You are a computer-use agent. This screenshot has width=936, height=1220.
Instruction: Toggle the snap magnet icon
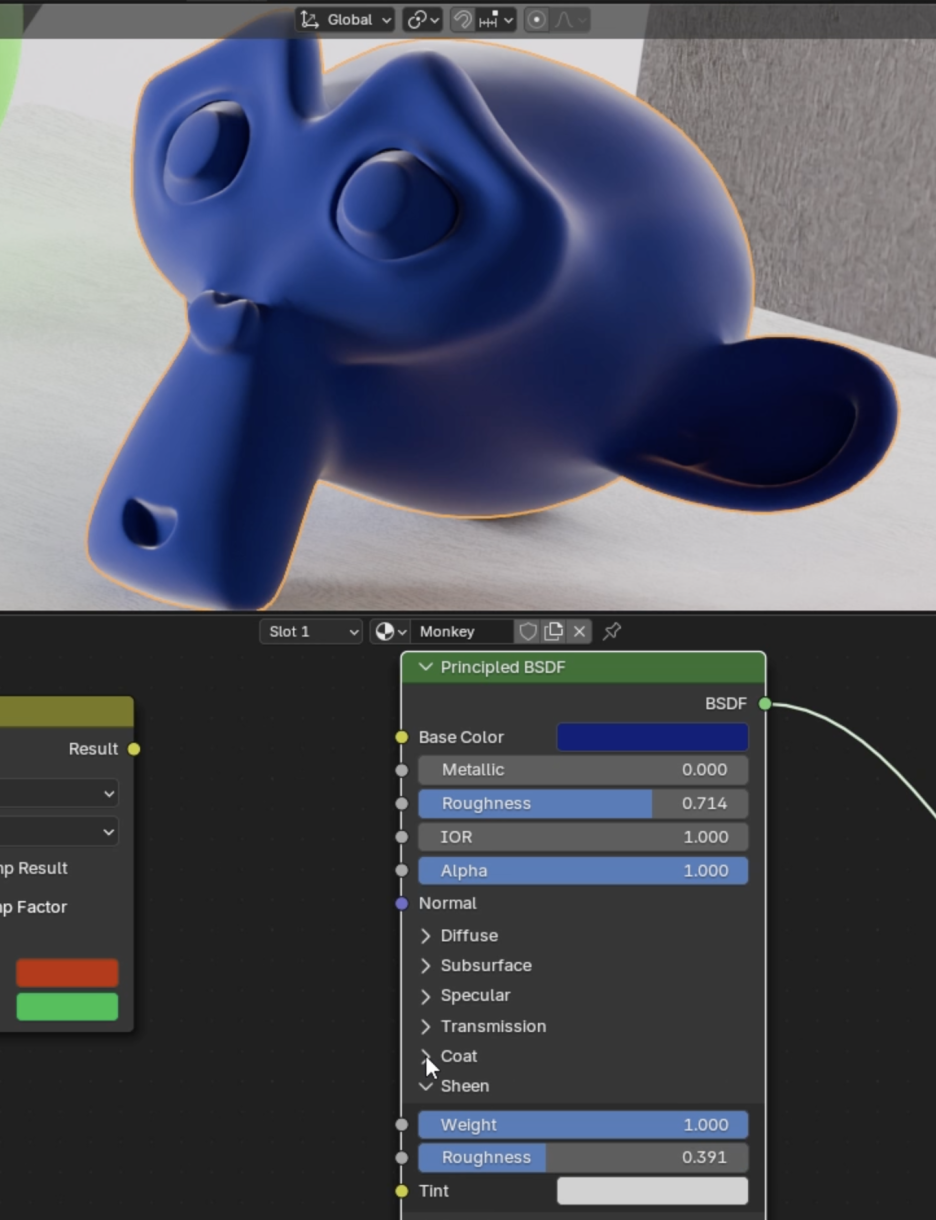point(462,20)
